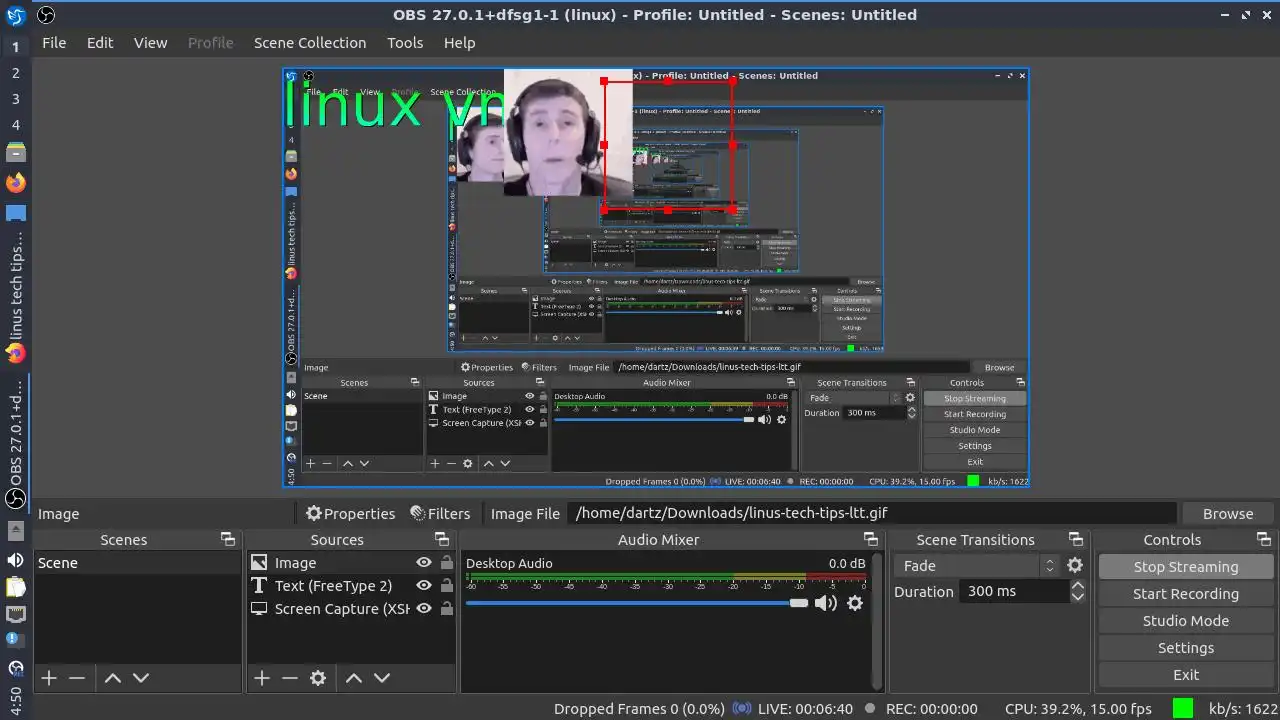Move the scene down in Scenes panel

pyautogui.click(x=141, y=678)
